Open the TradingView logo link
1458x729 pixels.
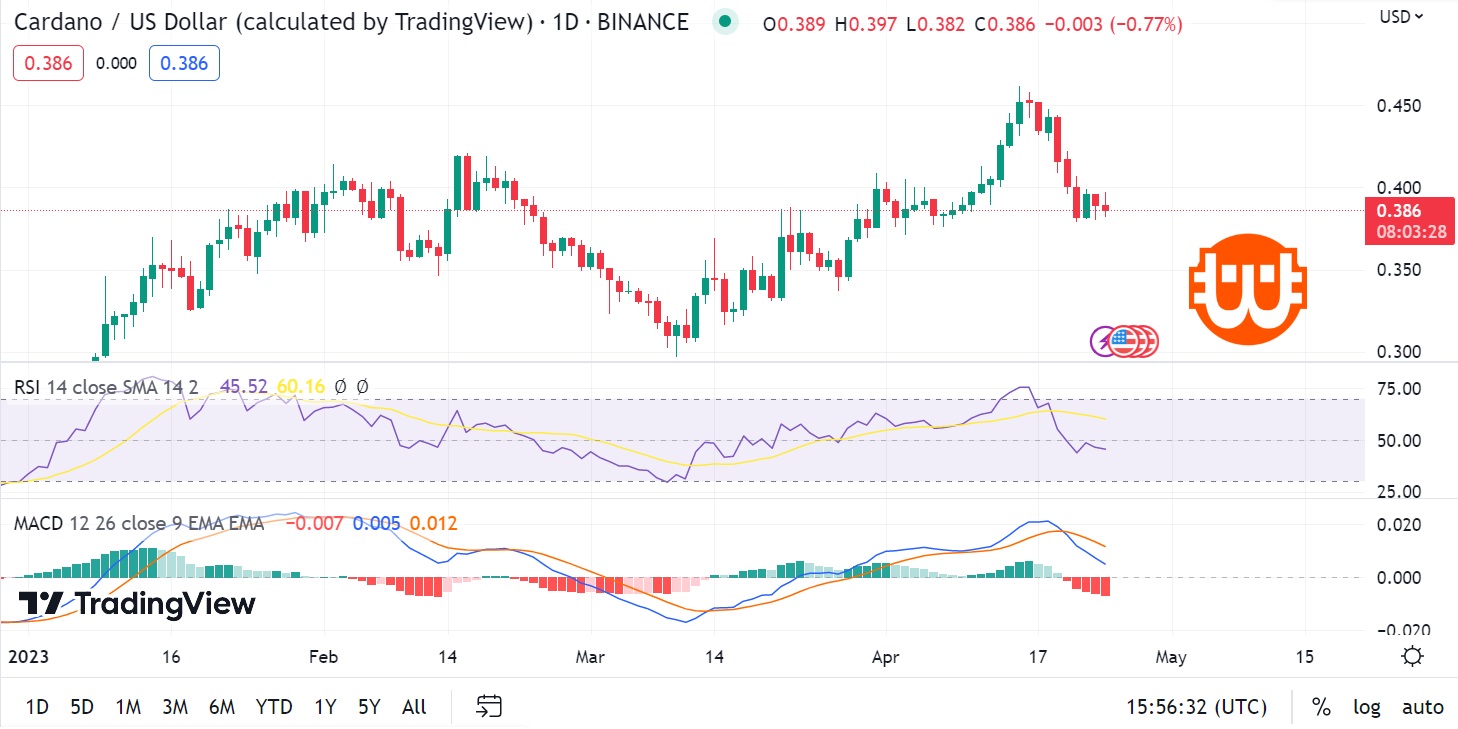pyautogui.click(x=137, y=604)
